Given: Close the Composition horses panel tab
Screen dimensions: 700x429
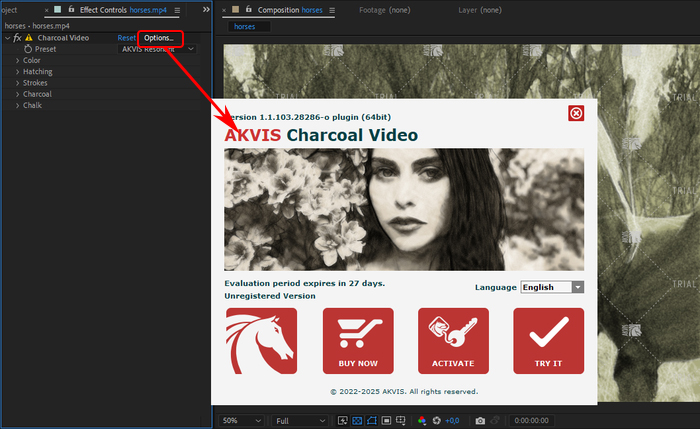Looking at the screenshot, I should (x=224, y=10).
